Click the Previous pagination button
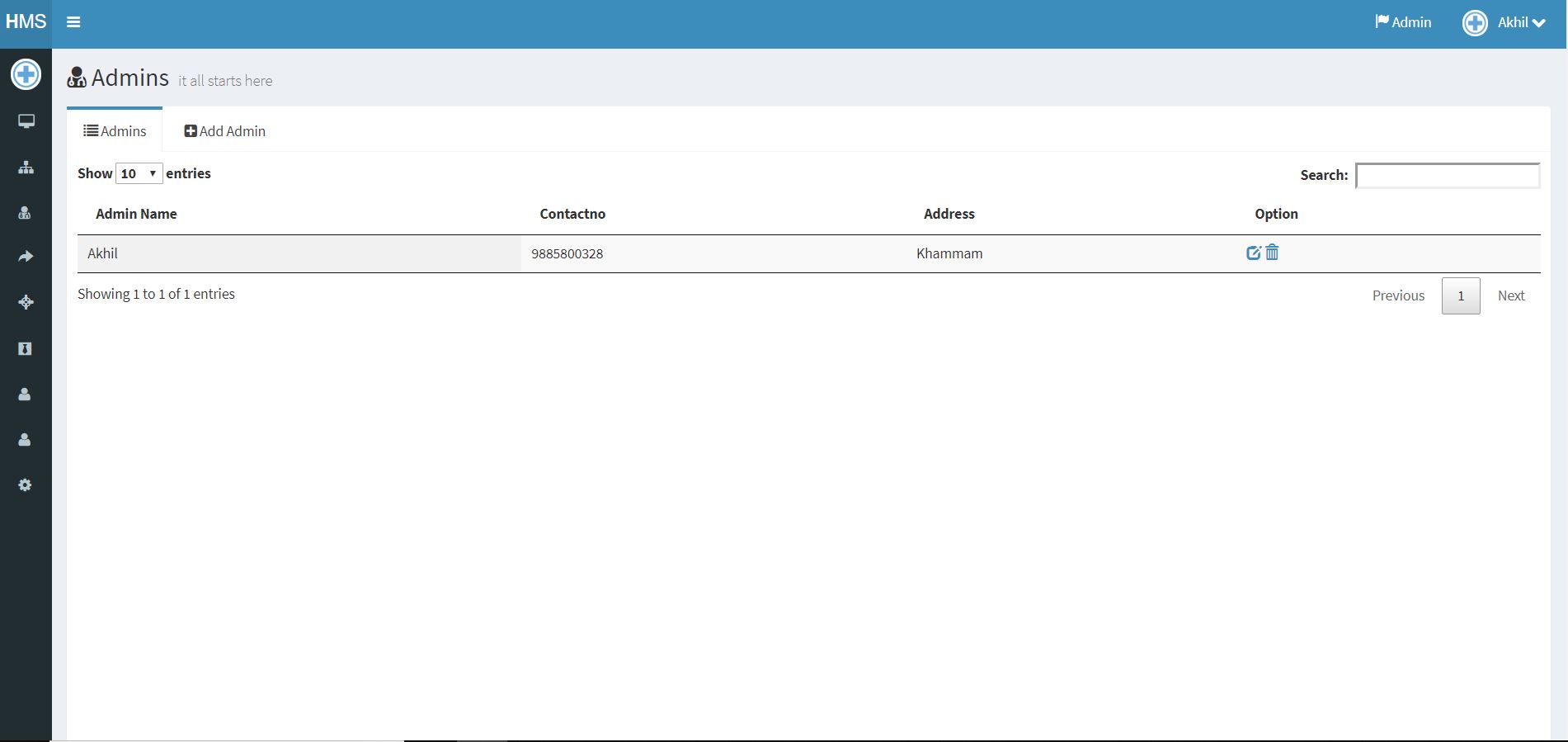 pyautogui.click(x=1398, y=295)
